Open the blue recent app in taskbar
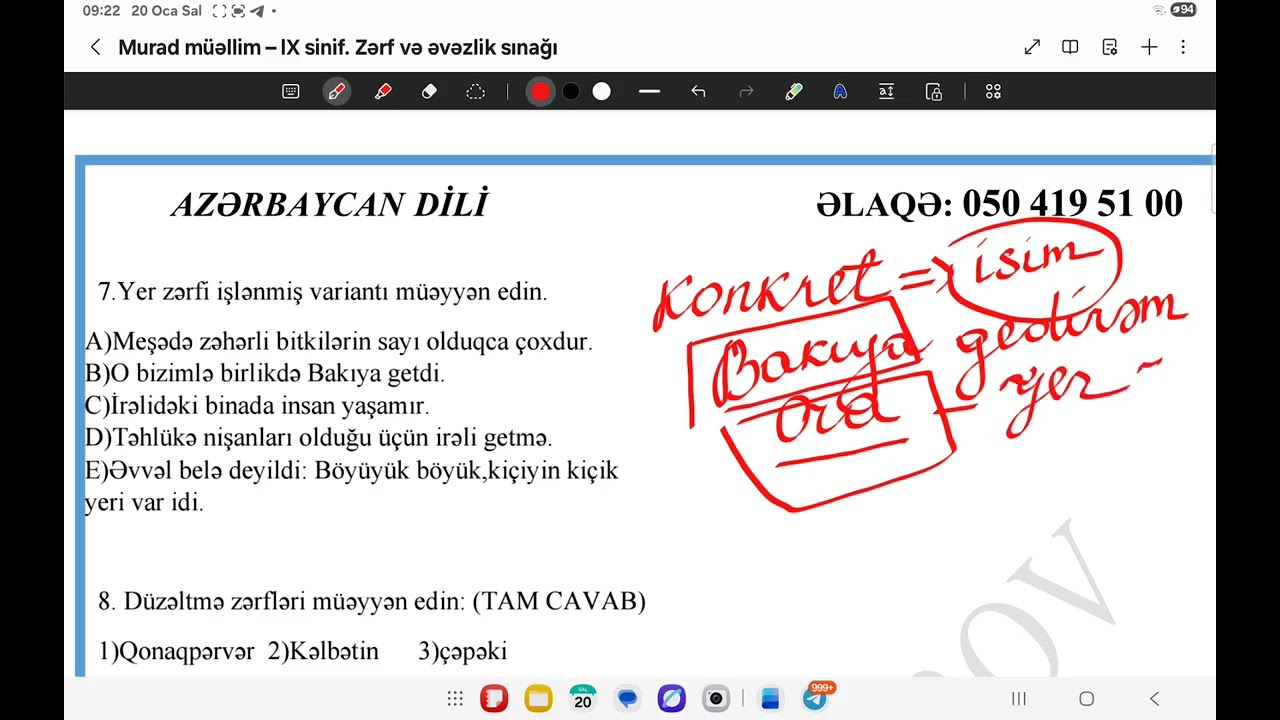The width and height of the screenshot is (1280, 720). pyautogui.click(x=770, y=698)
